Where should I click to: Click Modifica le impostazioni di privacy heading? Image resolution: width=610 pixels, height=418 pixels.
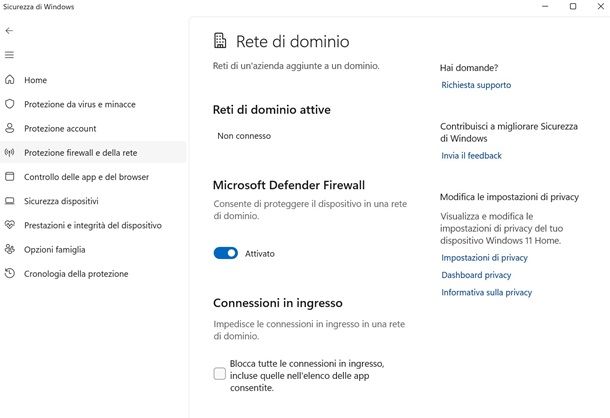point(509,197)
